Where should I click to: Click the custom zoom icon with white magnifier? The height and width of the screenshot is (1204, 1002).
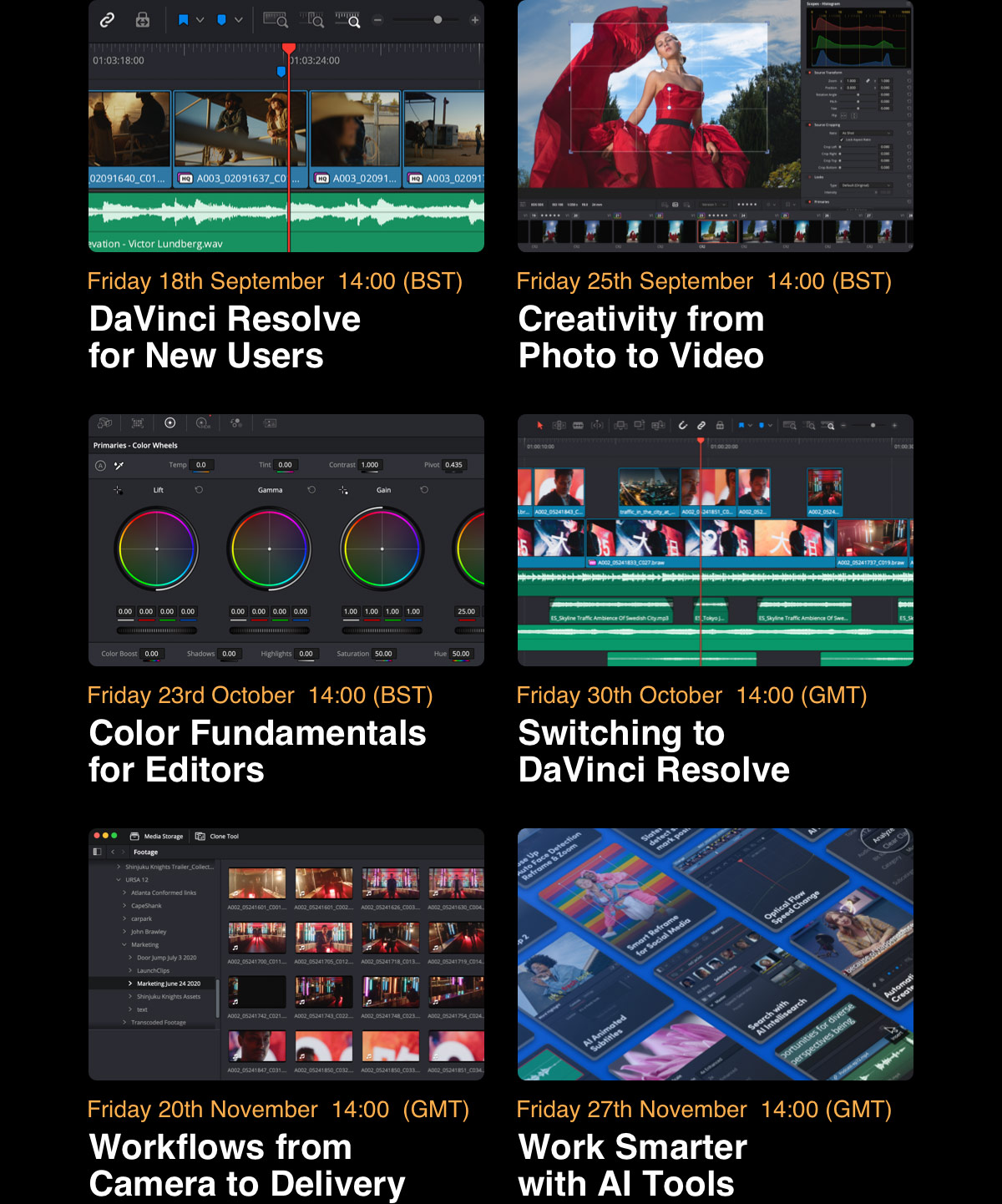click(x=348, y=20)
